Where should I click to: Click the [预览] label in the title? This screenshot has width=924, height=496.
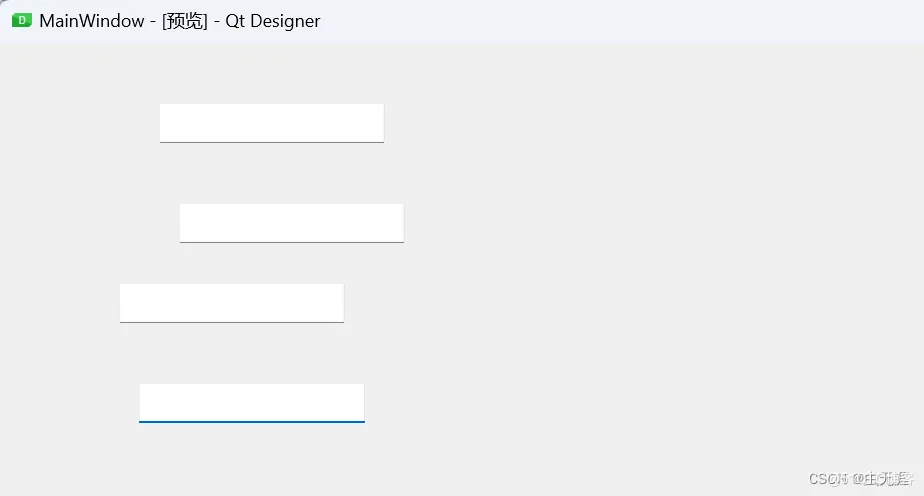coord(184,21)
